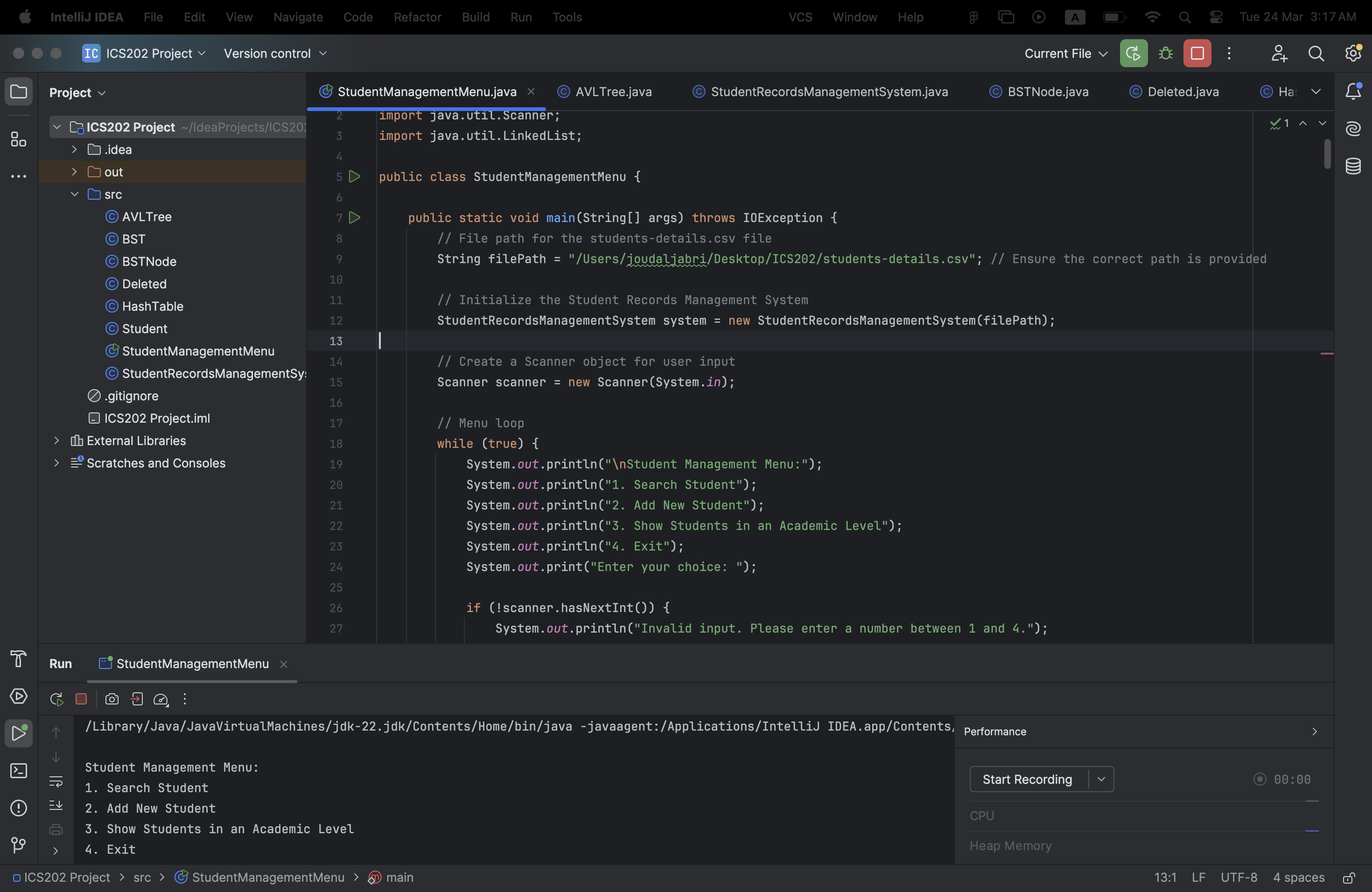
Task: Open the Refactor menu
Action: coord(417,17)
